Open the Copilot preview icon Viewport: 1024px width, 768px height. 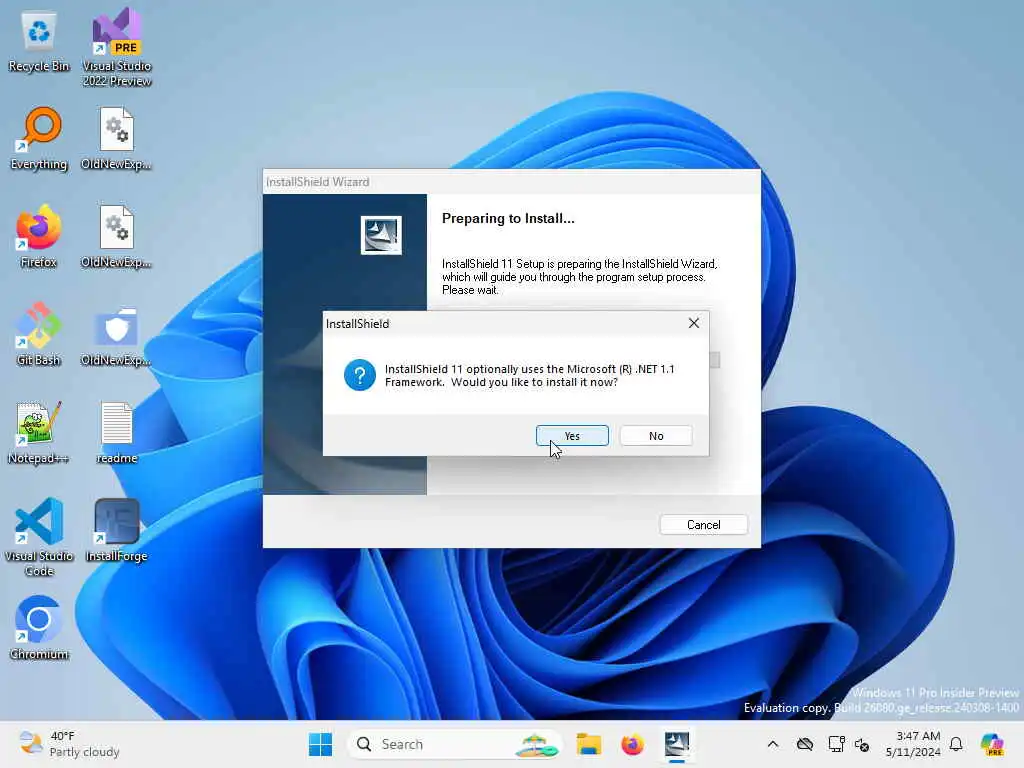tap(992, 744)
